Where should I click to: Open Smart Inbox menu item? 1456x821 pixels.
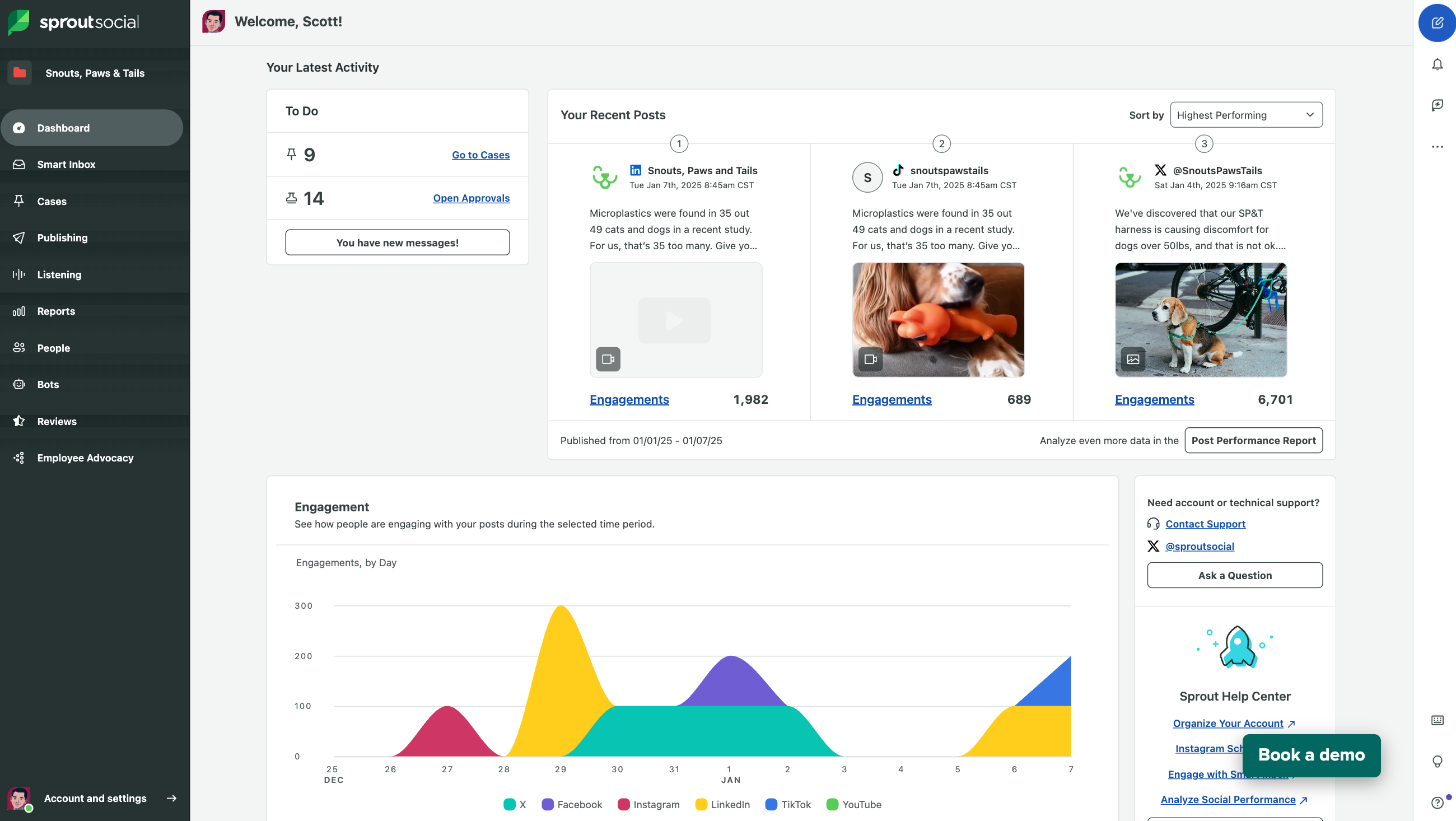(x=92, y=165)
